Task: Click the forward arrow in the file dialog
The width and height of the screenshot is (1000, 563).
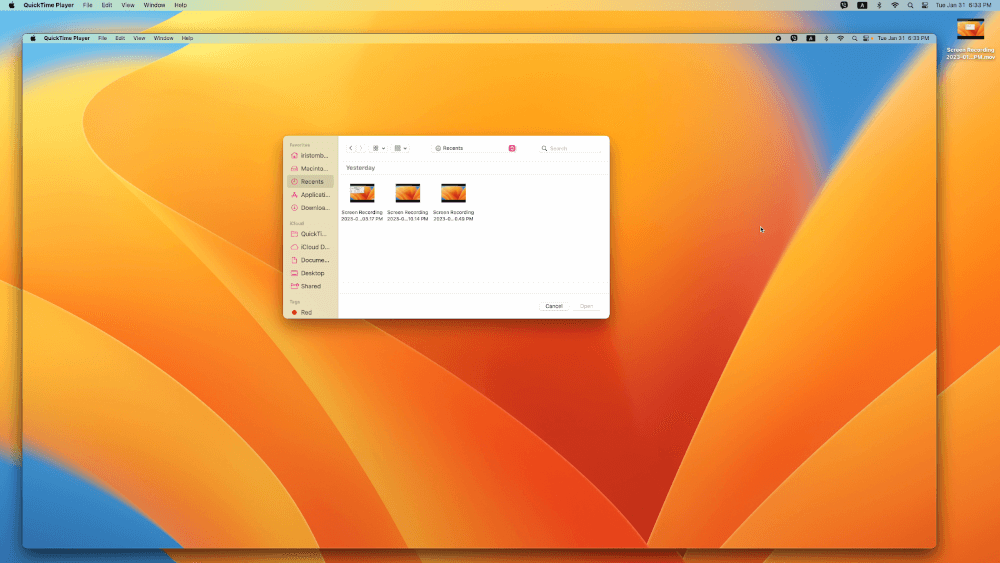Action: click(360, 148)
